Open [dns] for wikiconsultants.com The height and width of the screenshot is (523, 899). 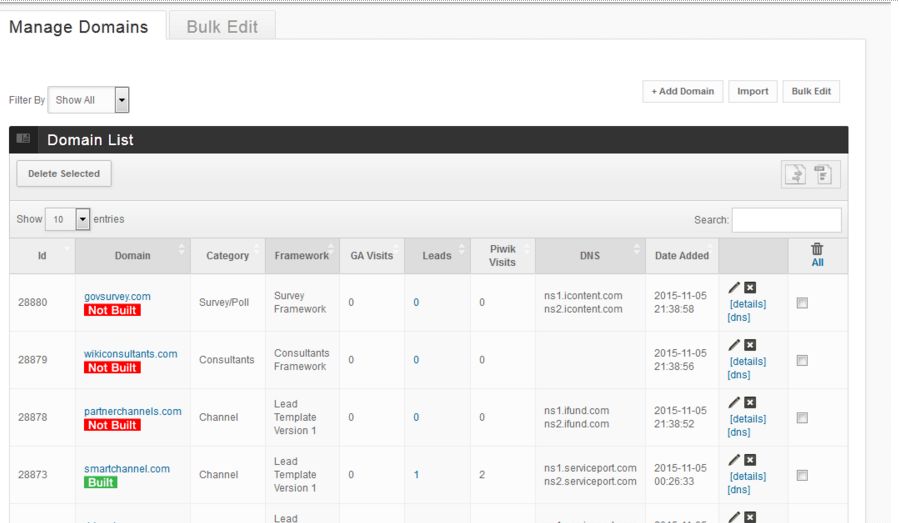click(738, 374)
